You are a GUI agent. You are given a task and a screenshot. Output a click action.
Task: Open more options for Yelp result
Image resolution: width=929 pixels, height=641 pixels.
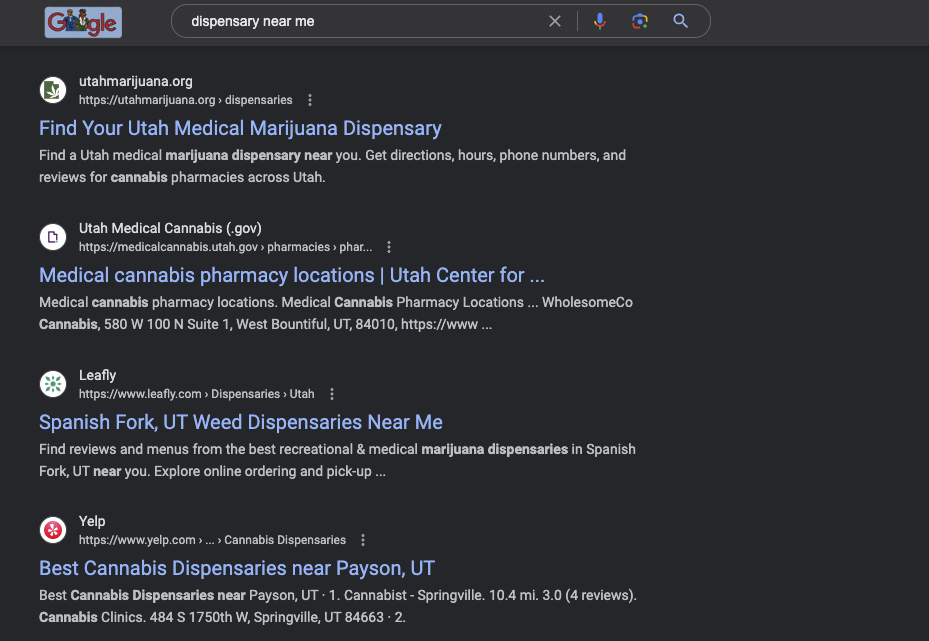coord(363,540)
